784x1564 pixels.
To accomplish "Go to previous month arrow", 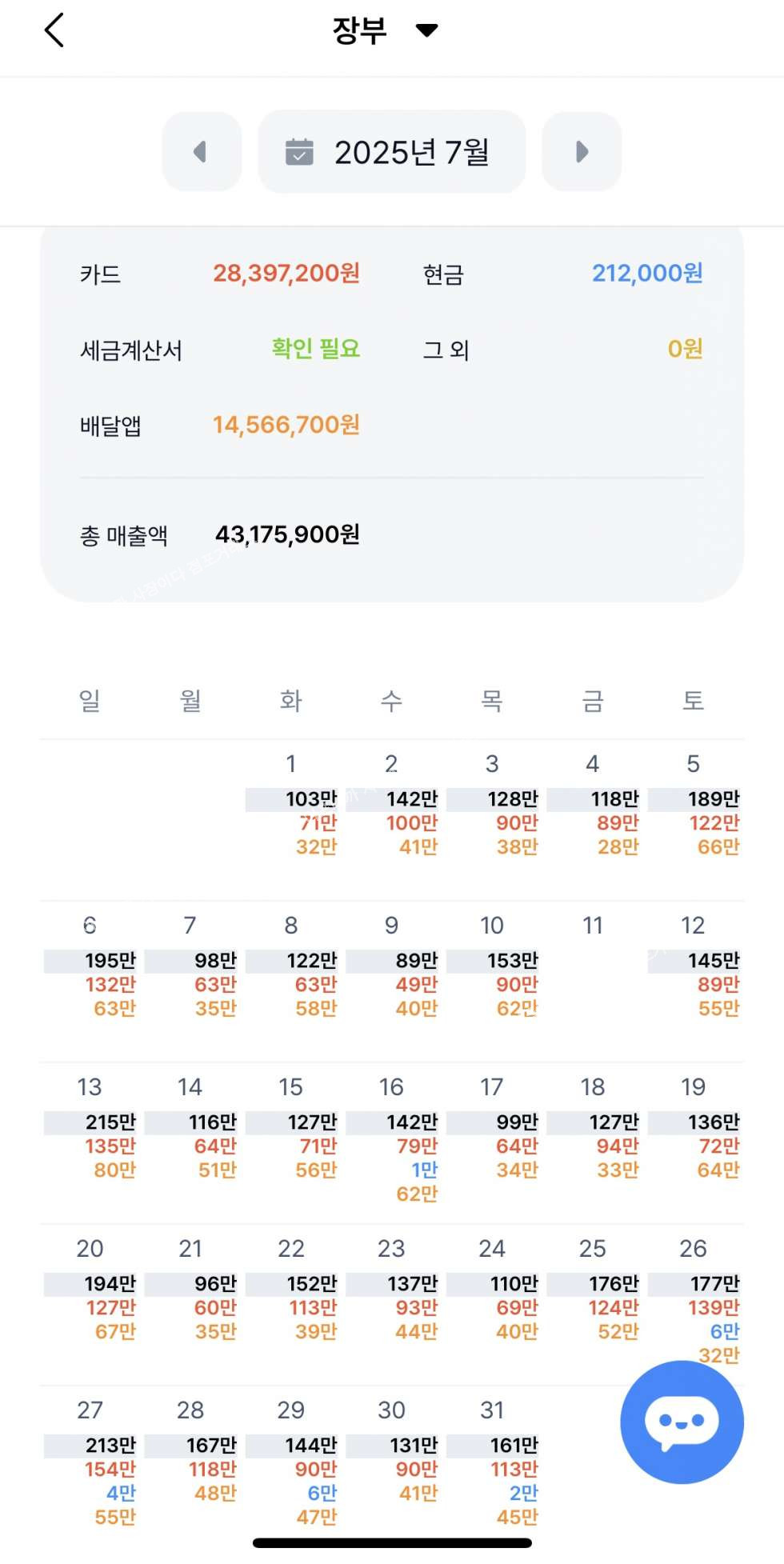I will (x=201, y=152).
